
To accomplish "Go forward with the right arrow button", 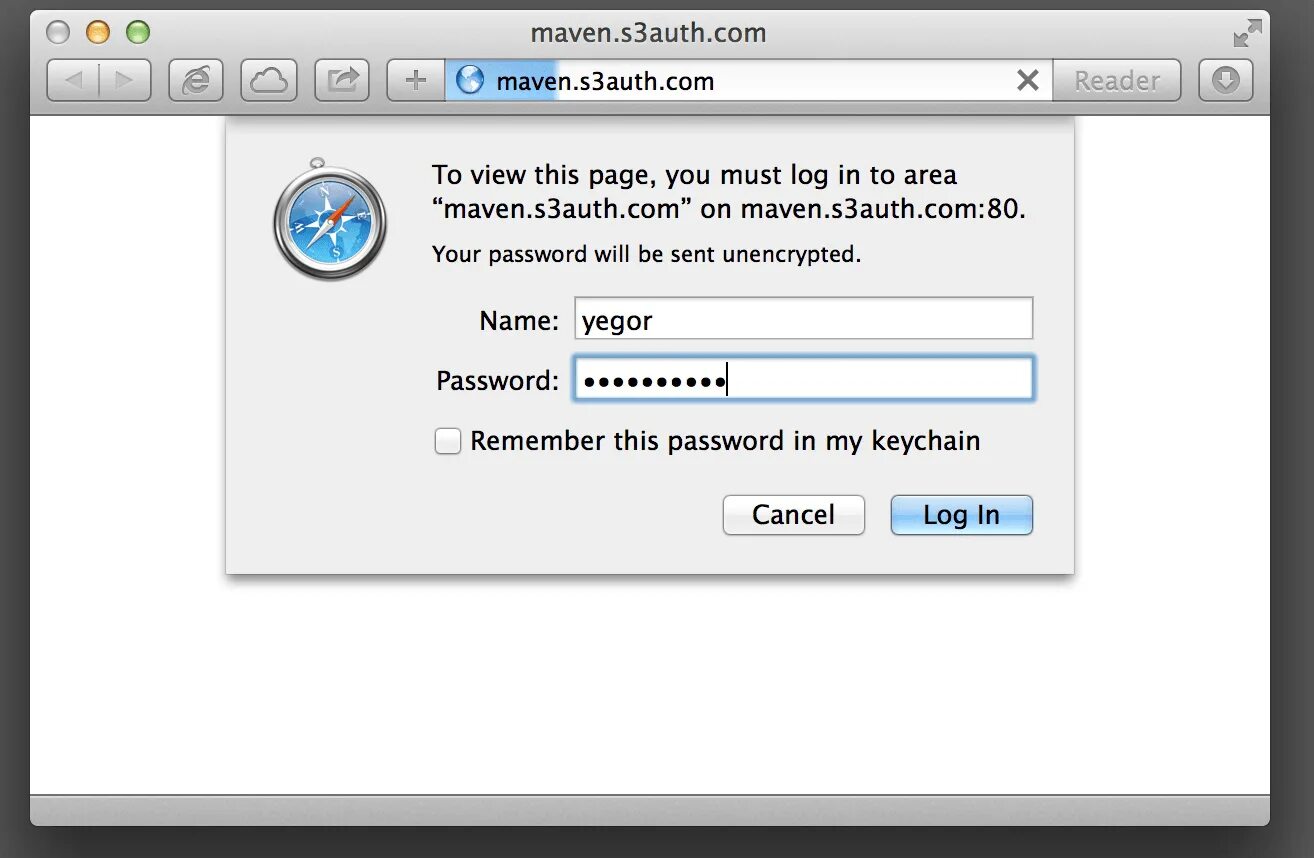I will (x=125, y=80).
